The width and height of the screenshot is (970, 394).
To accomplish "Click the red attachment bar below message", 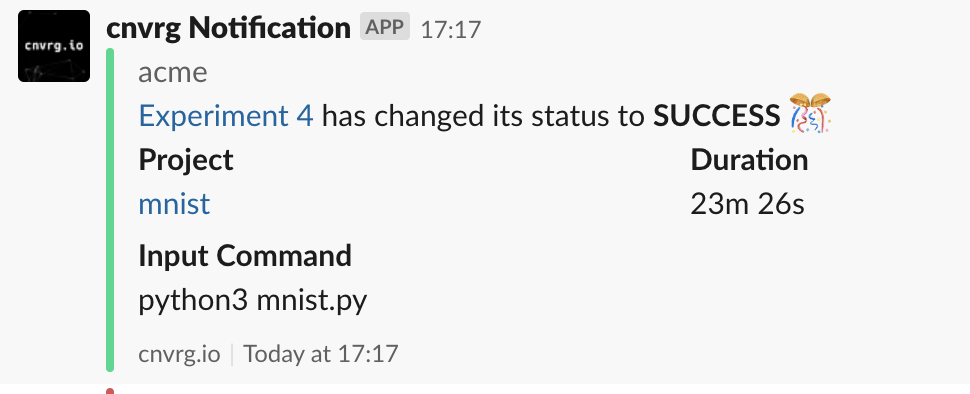I will (x=110, y=391).
